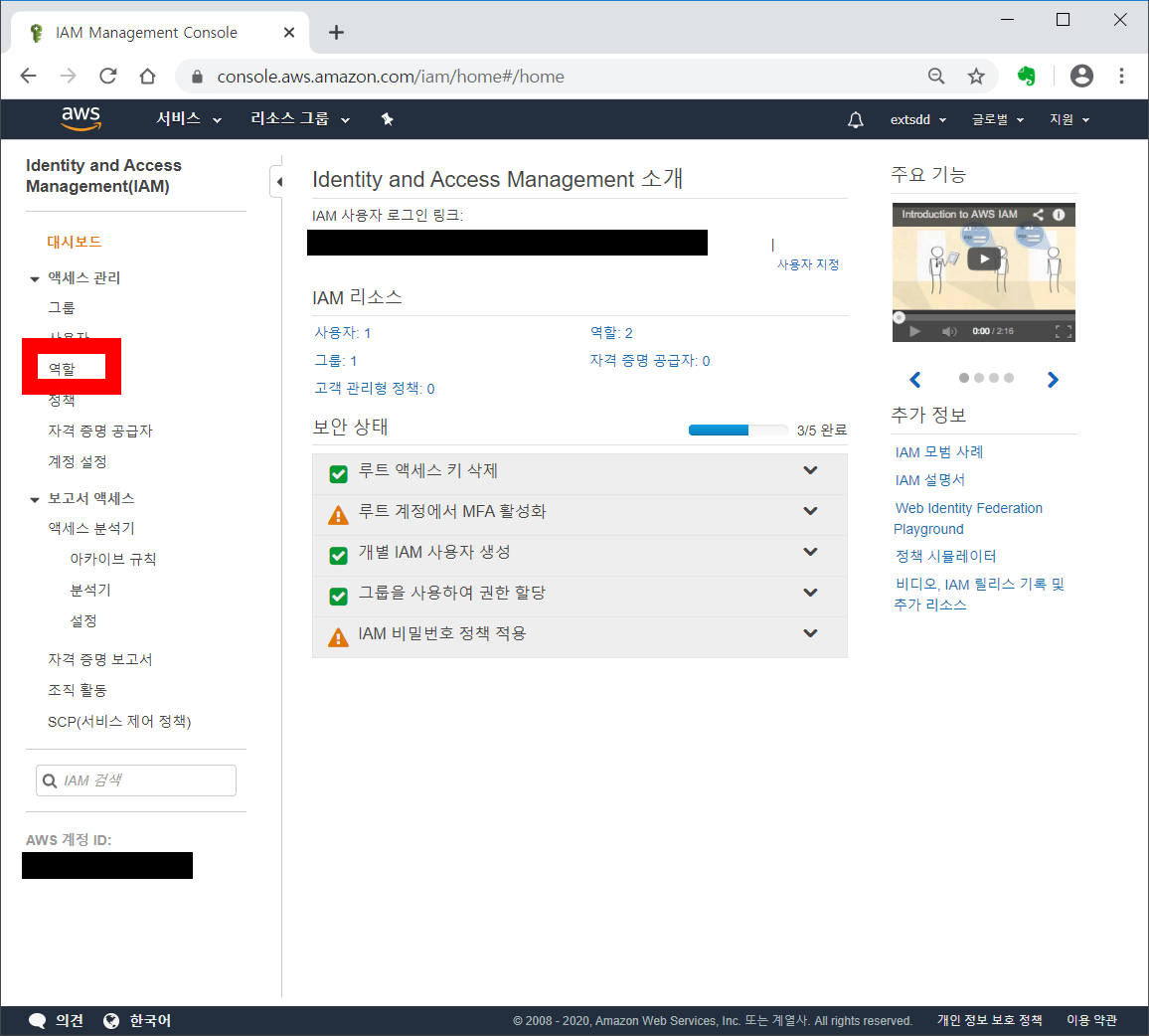This screenshot has height=1036, width=1149.
Task: Reload the page with the refresh icon
Action: coord(107,76)
